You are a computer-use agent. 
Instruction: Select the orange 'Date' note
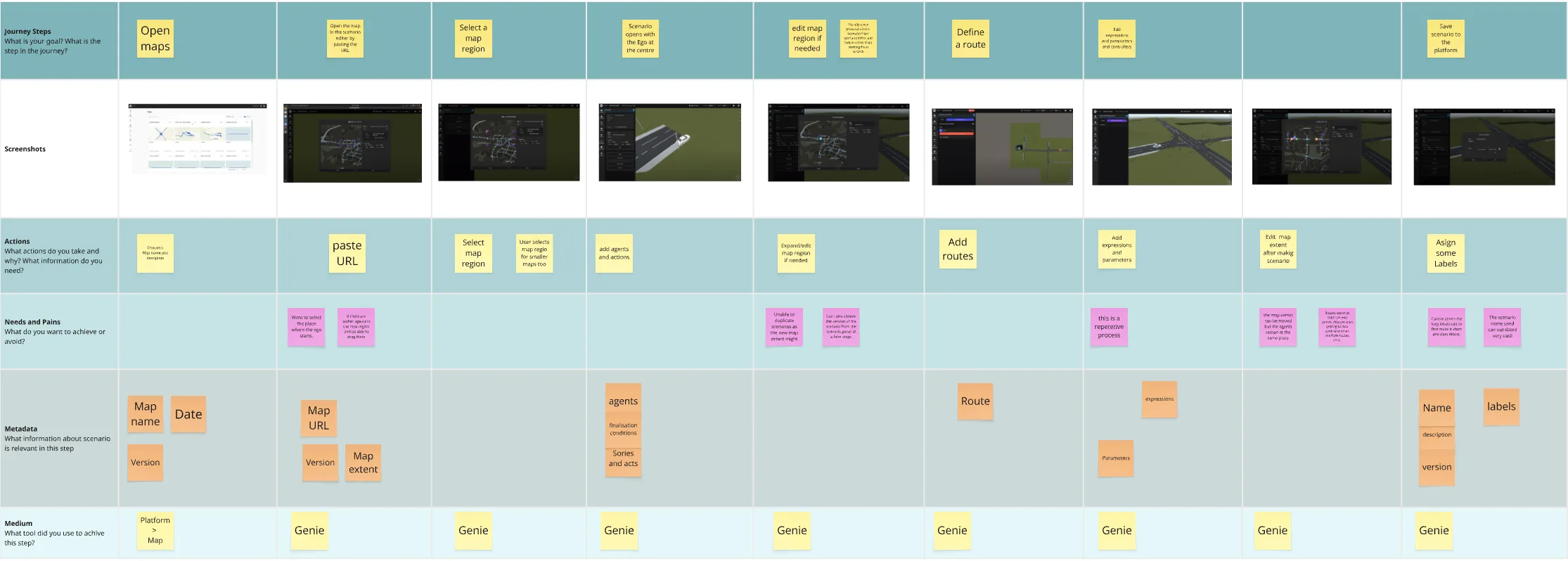click(x=188, y=414)
